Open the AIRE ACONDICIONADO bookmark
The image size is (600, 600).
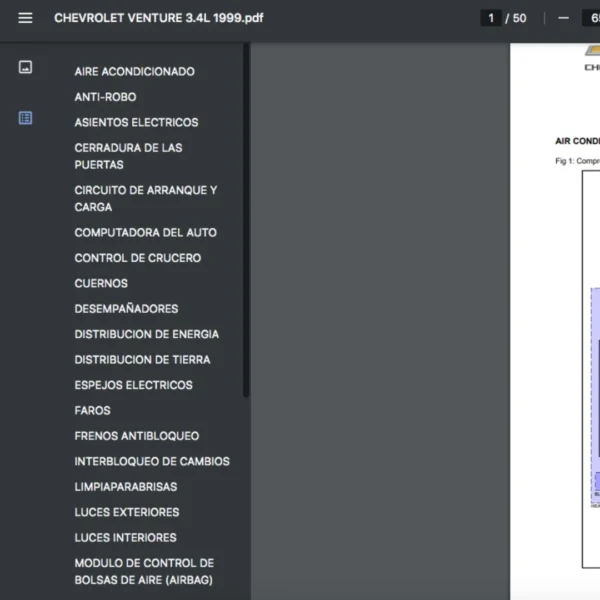(134, 72)
